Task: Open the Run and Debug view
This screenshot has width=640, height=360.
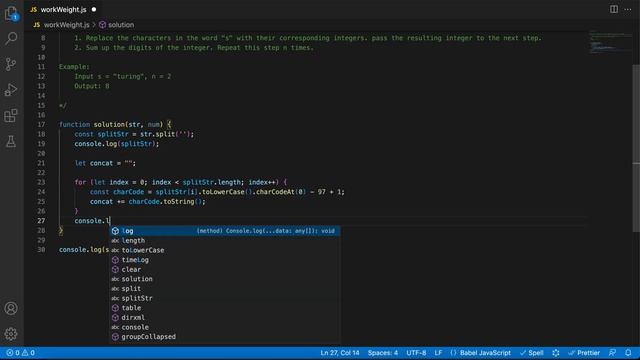Action: coord(11,90)
